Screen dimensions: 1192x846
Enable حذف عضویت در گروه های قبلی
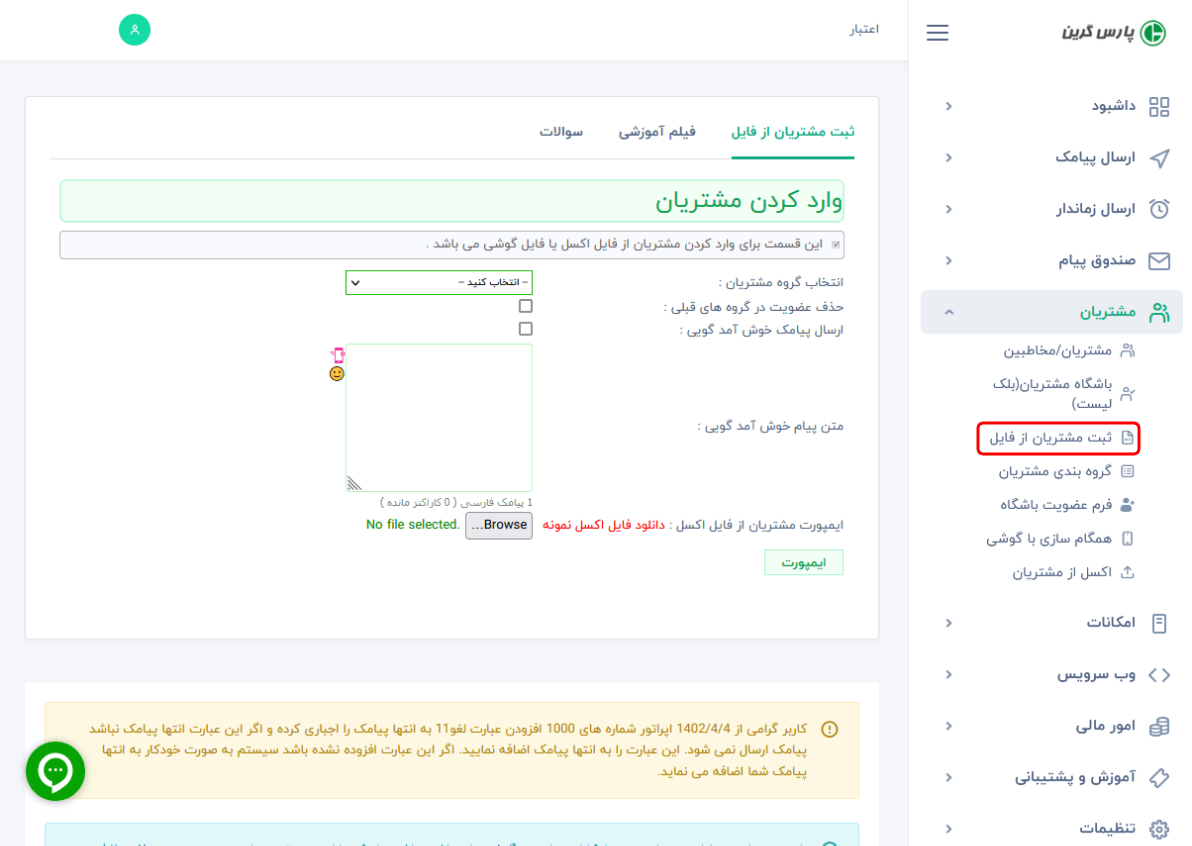(524, 307)
